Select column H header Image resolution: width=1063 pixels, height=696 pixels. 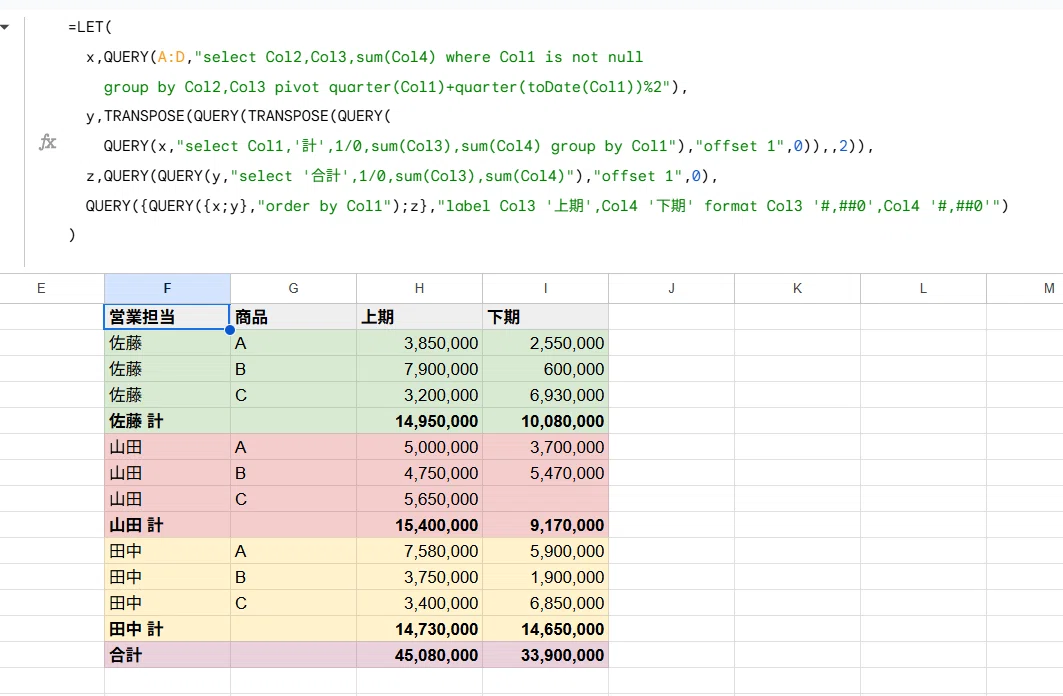[x=420, y=289]
